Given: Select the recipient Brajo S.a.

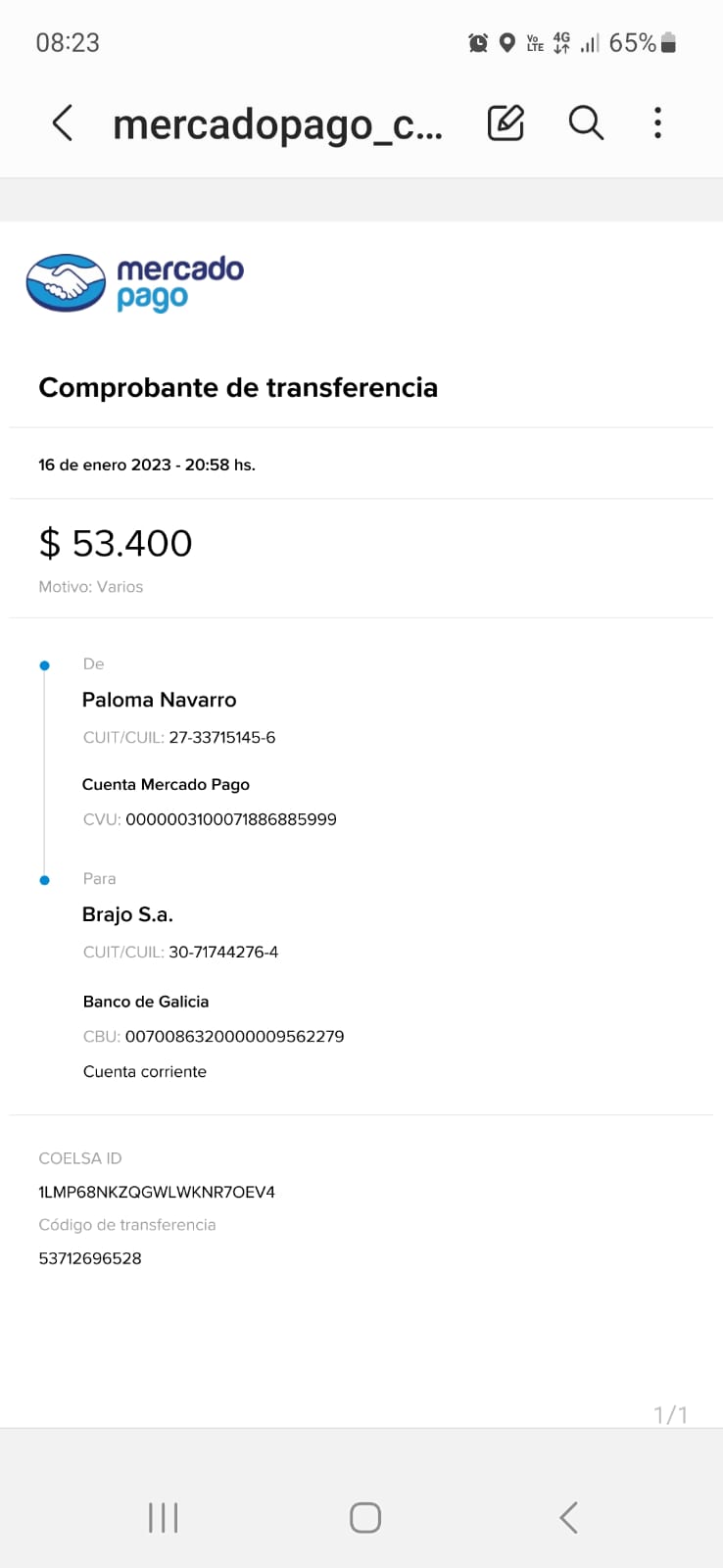Looking at the screenshot, I should [x=127, y=914].
